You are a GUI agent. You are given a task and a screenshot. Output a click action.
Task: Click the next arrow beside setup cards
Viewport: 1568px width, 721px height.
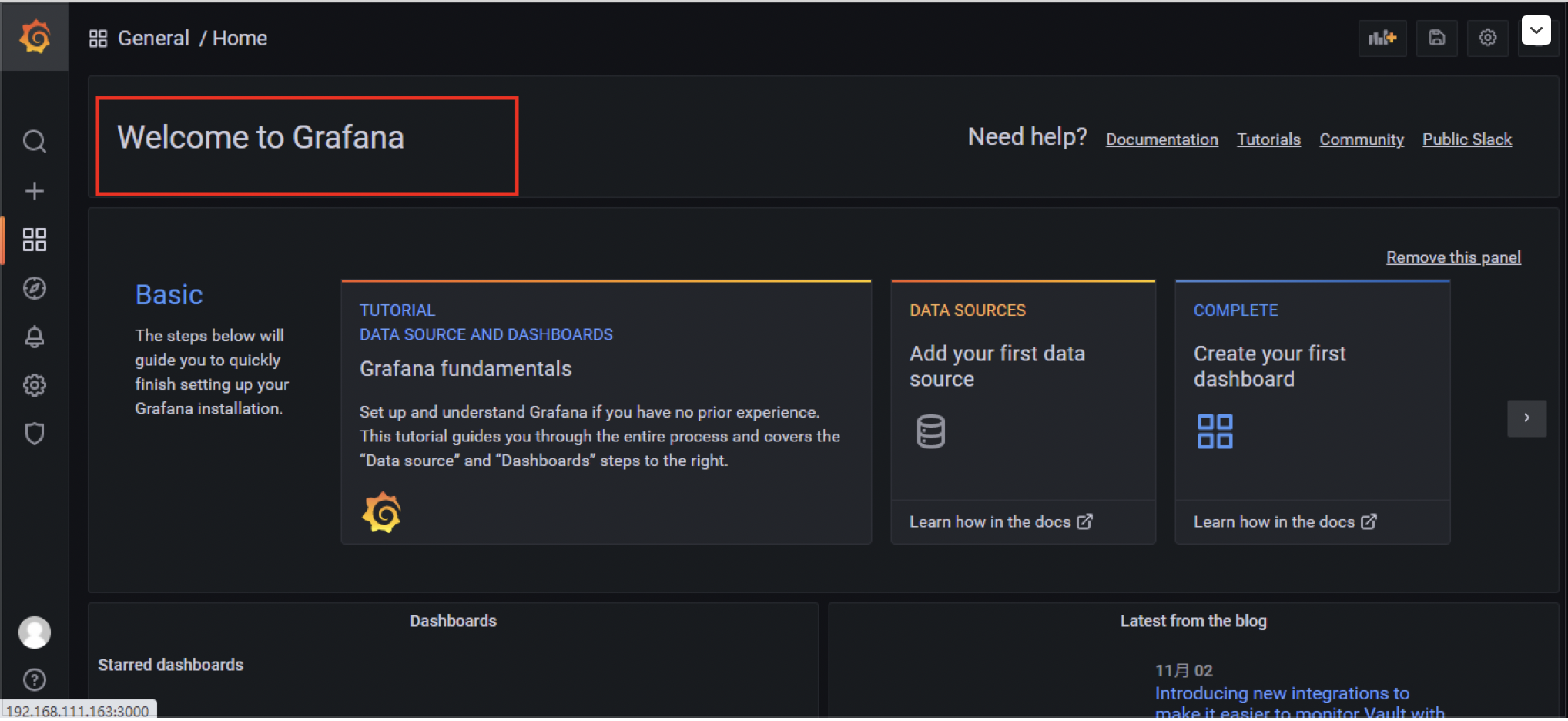click(1526, 418)
